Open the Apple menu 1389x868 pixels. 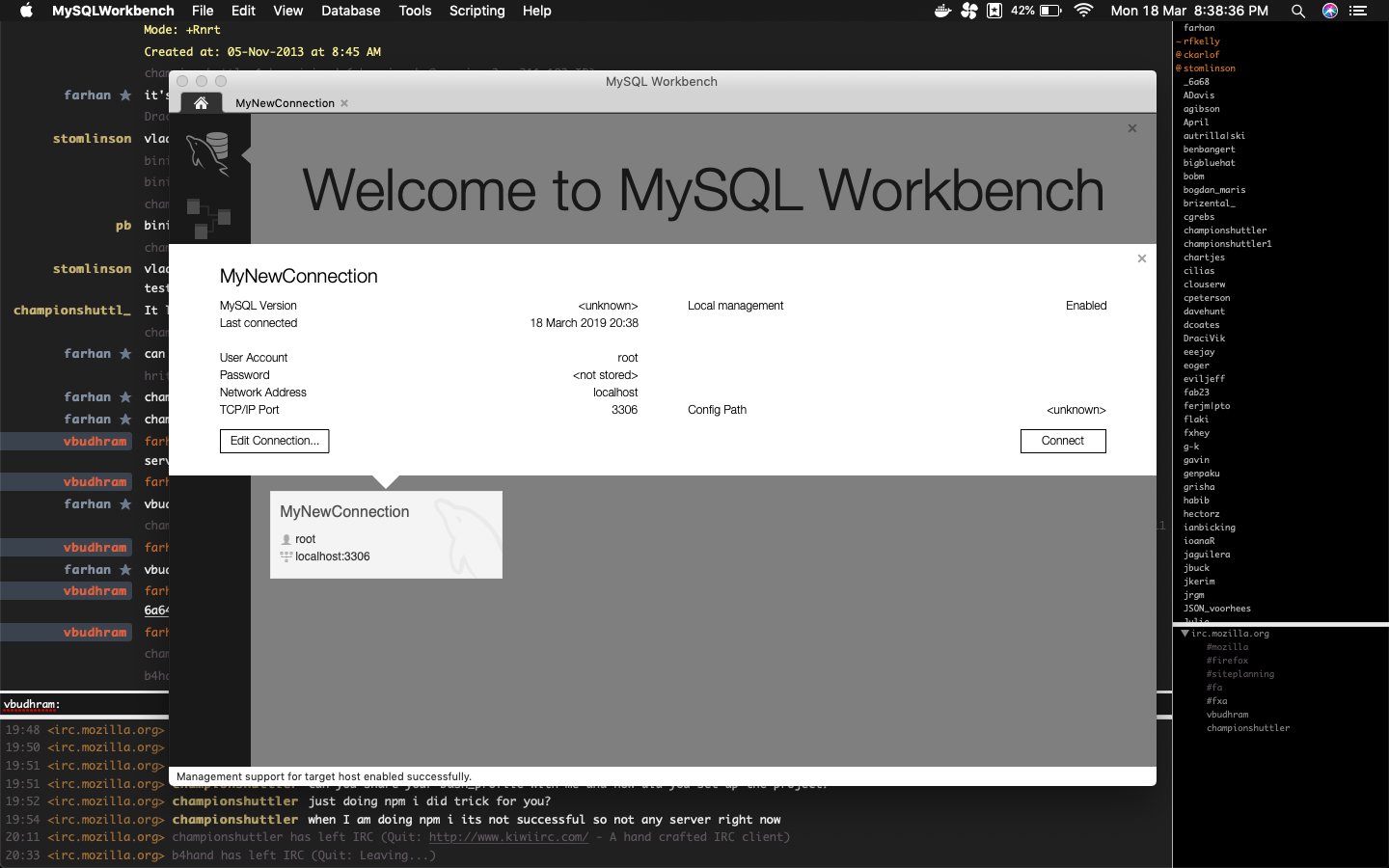click(x=26, y=11)
